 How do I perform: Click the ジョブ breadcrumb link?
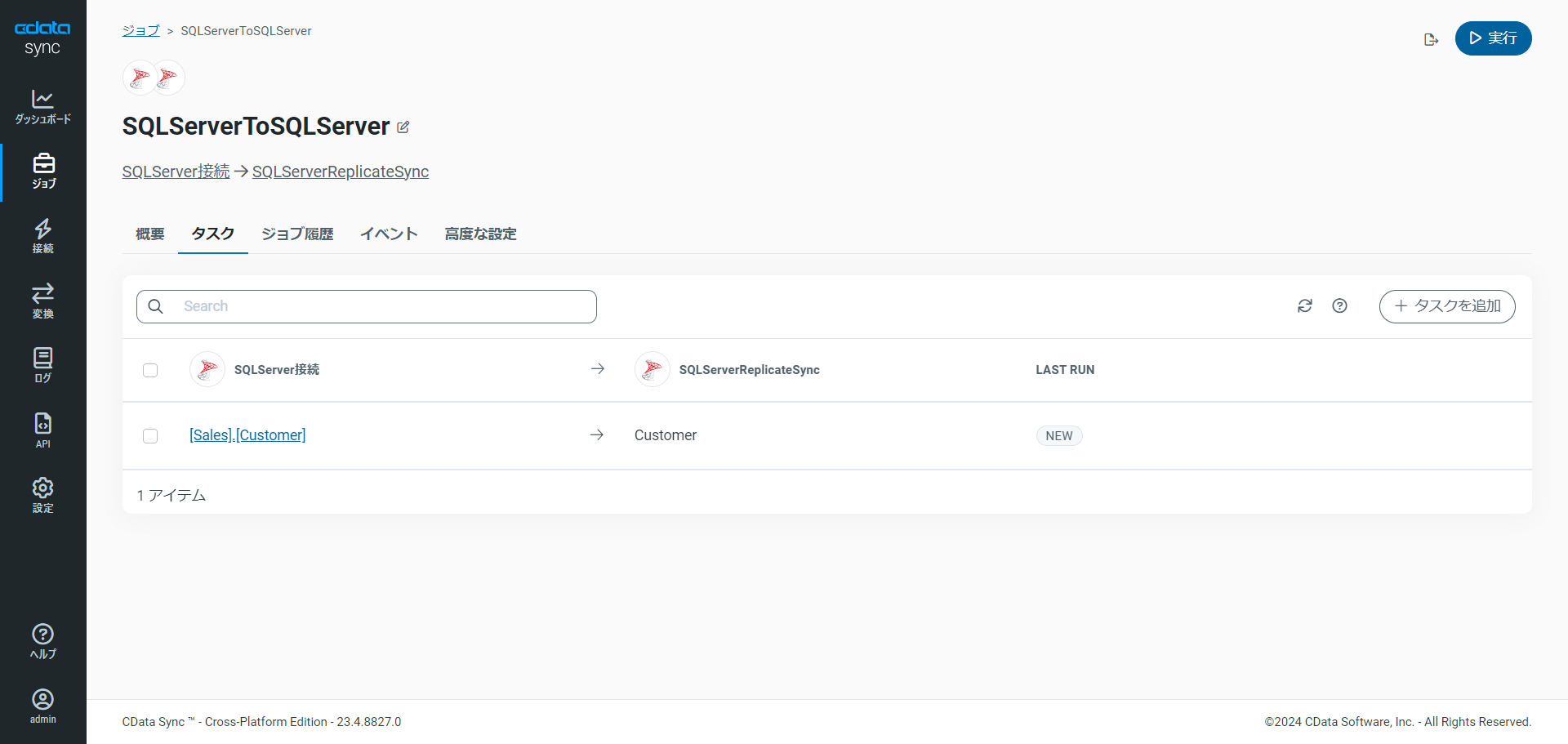(140, 31)
